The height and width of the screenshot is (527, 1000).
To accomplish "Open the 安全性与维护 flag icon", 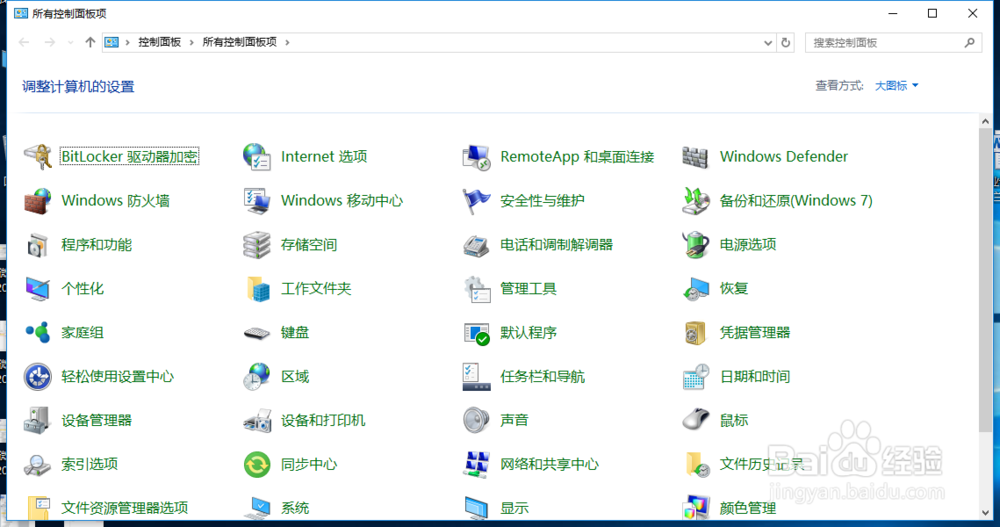I will (x=476, y=201).
